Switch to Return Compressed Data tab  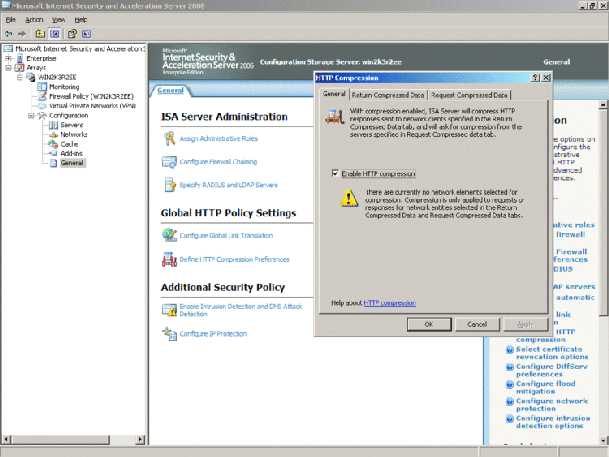coord(388,95)
